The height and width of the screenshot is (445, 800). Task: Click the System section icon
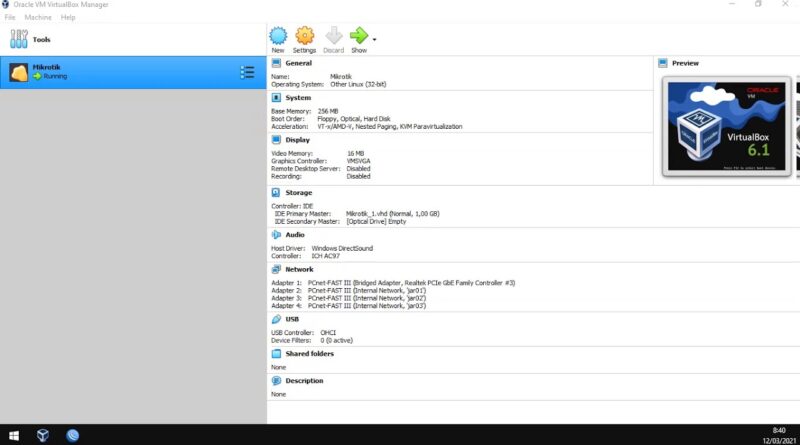coord(276,97)
